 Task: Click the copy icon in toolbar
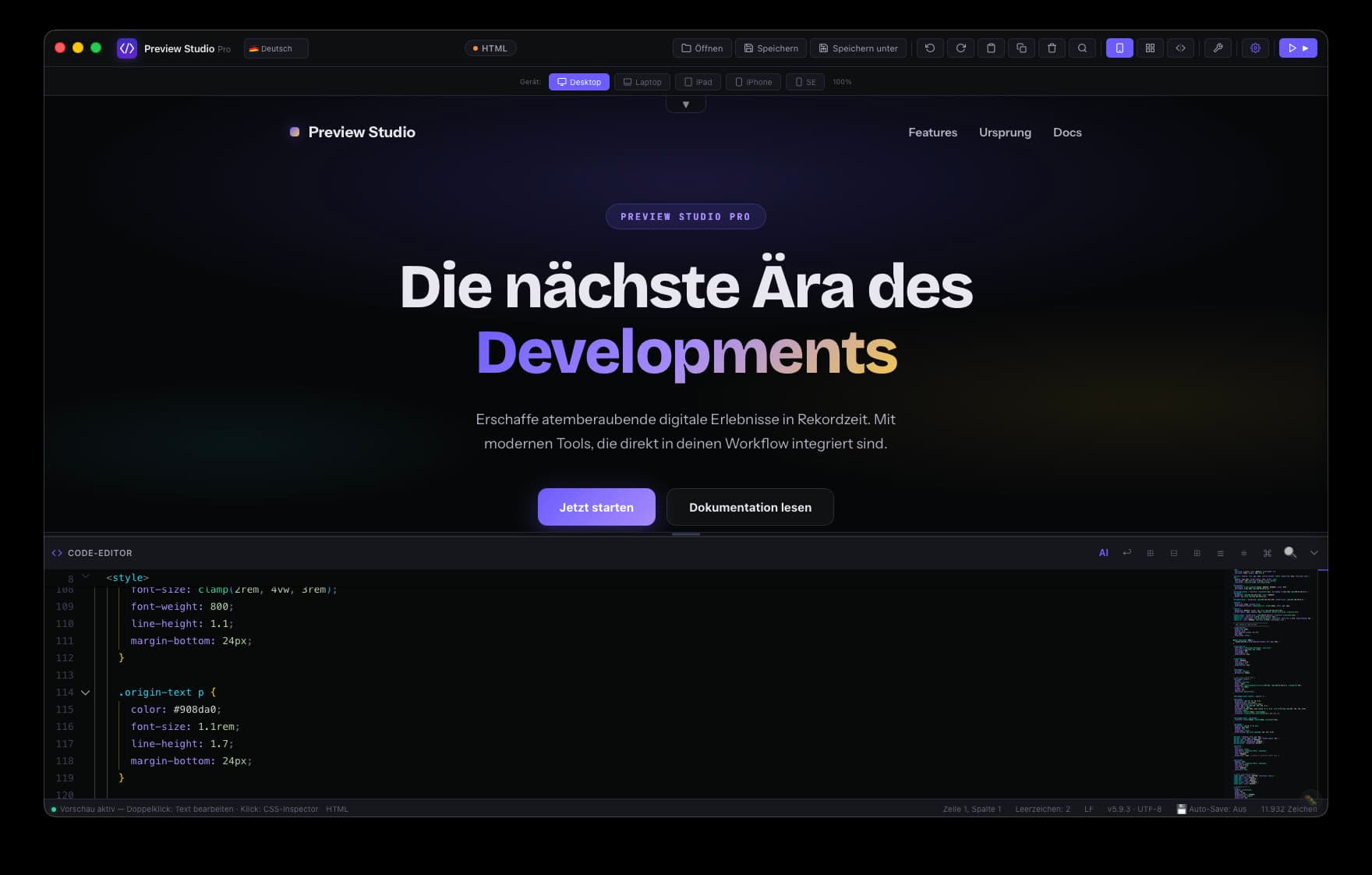pos(1021,48)
